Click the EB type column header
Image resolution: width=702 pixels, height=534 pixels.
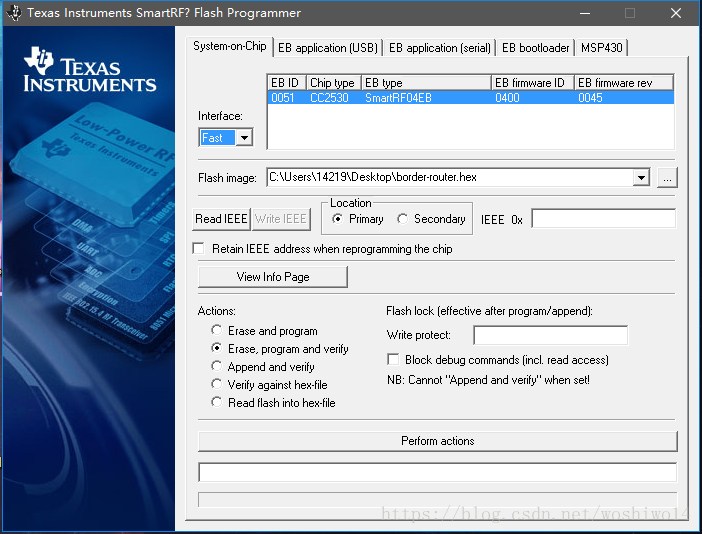426,83
